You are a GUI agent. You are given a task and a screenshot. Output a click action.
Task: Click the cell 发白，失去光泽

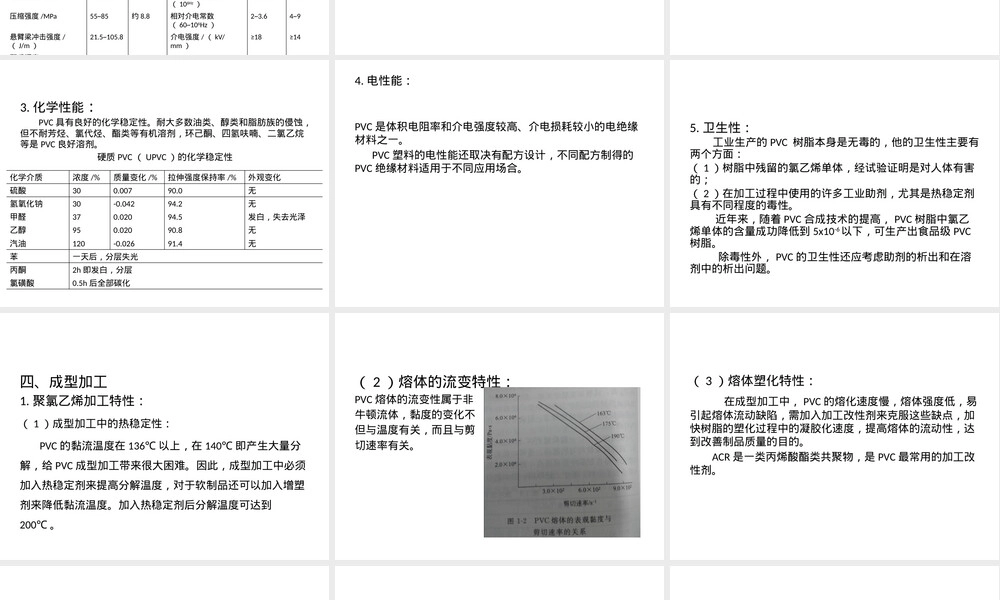click(277, 217)
